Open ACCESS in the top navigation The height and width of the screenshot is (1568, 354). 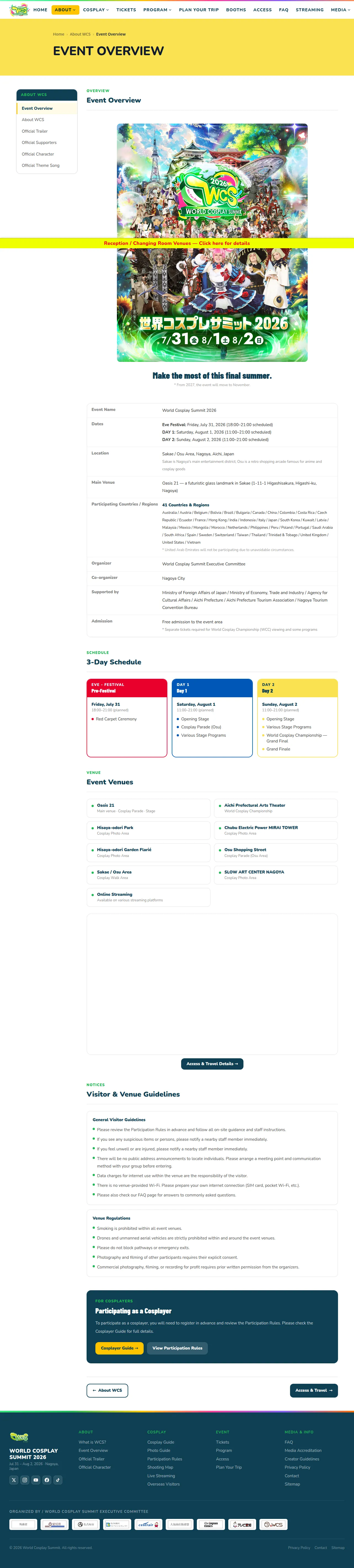tap(263, 10)
